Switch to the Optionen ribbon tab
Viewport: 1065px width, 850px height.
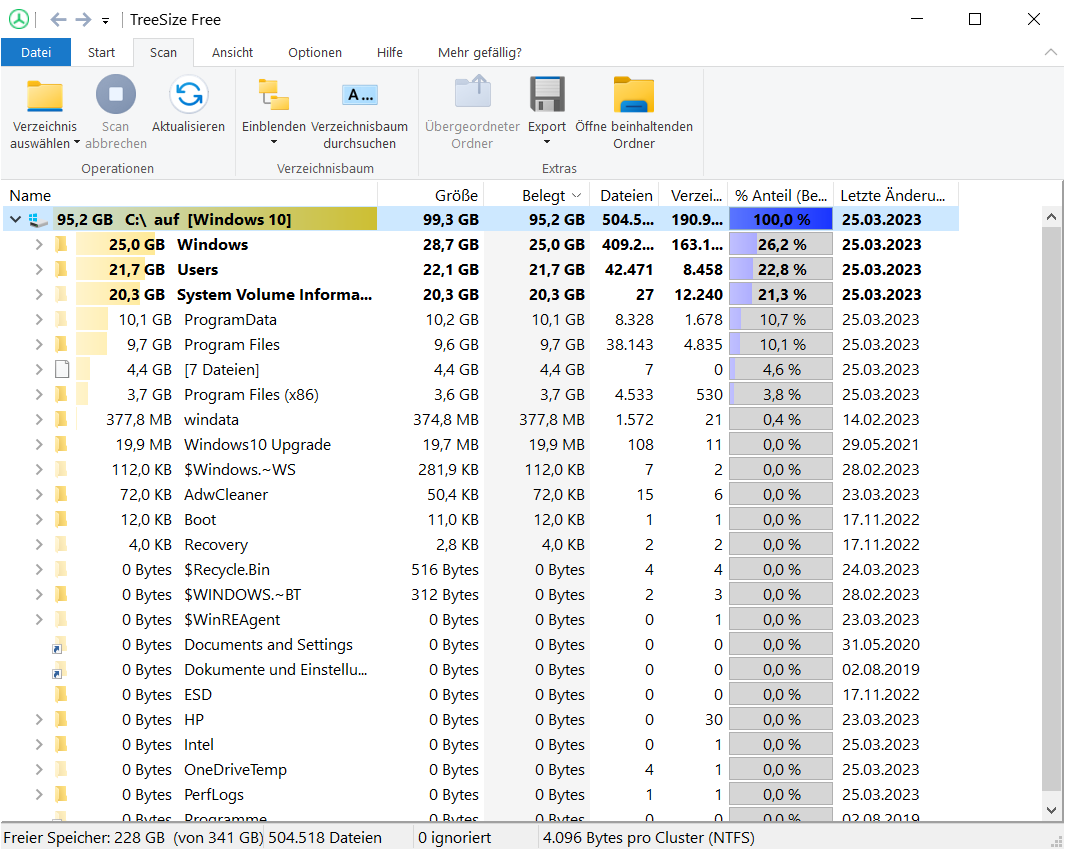point(314,52)
